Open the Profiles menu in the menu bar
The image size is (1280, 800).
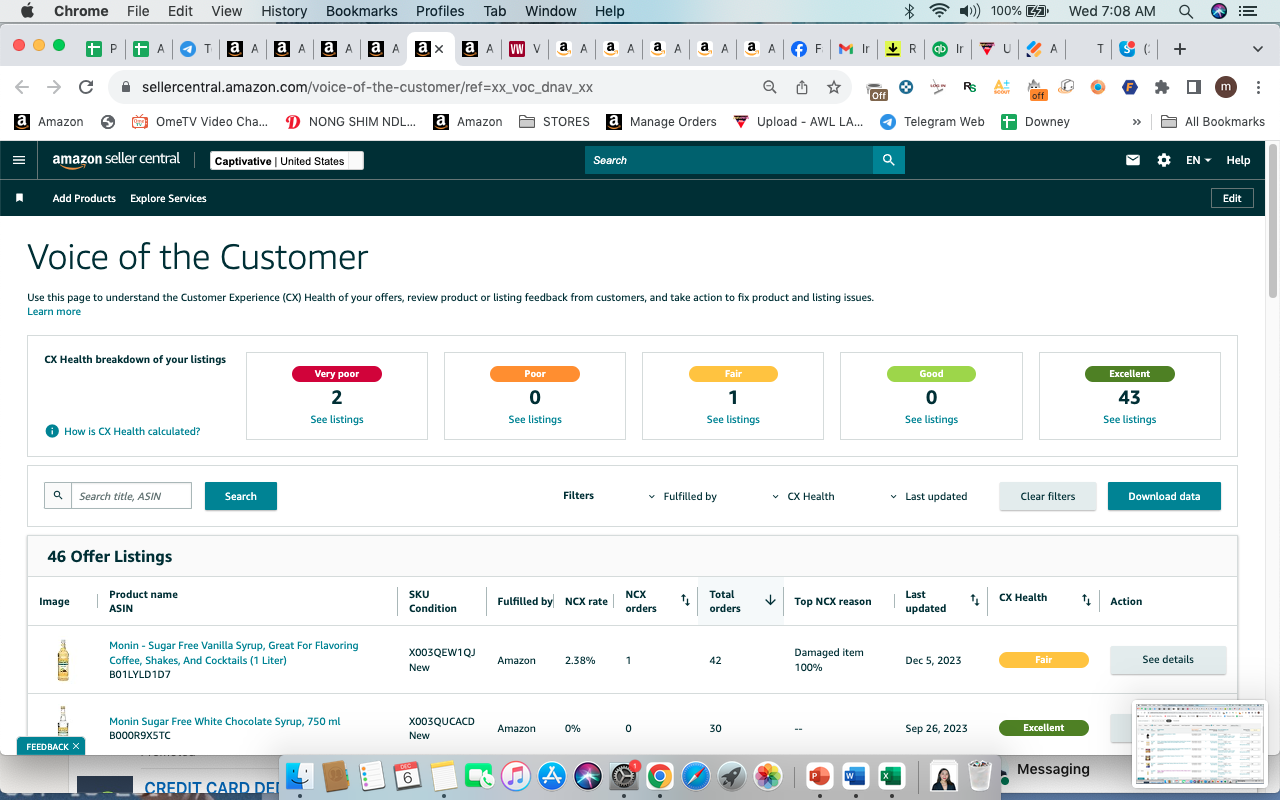coord(440,11)
